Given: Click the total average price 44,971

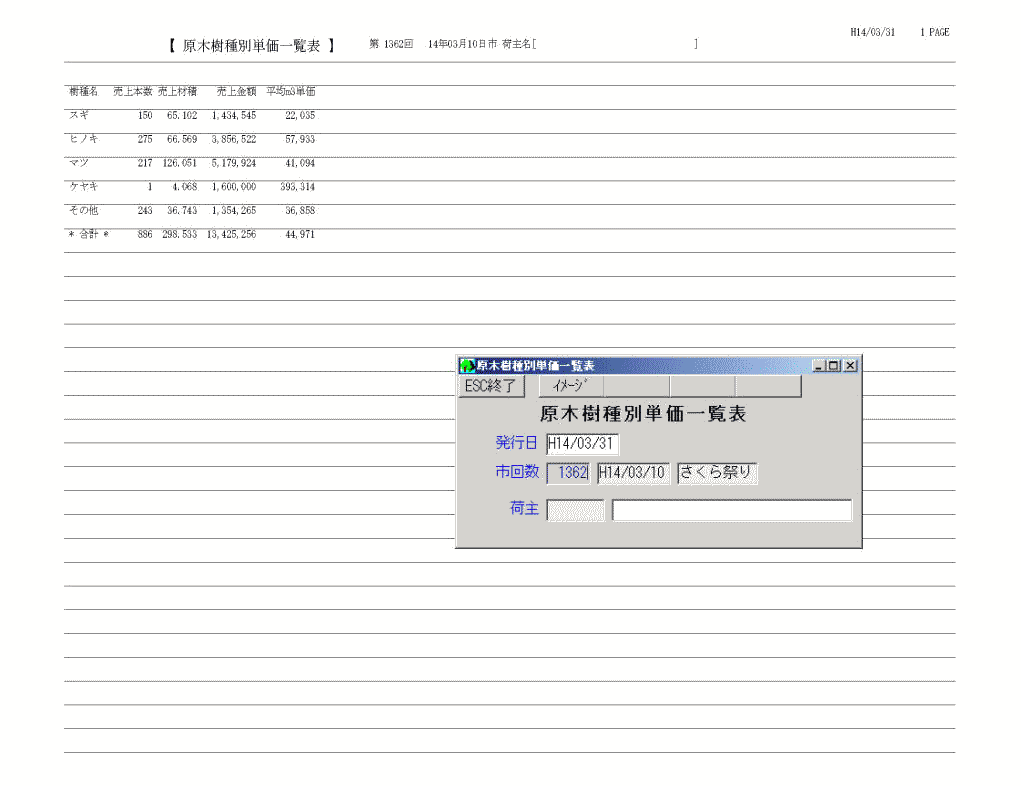Looking at the screenshot, I should click(300, 234).
